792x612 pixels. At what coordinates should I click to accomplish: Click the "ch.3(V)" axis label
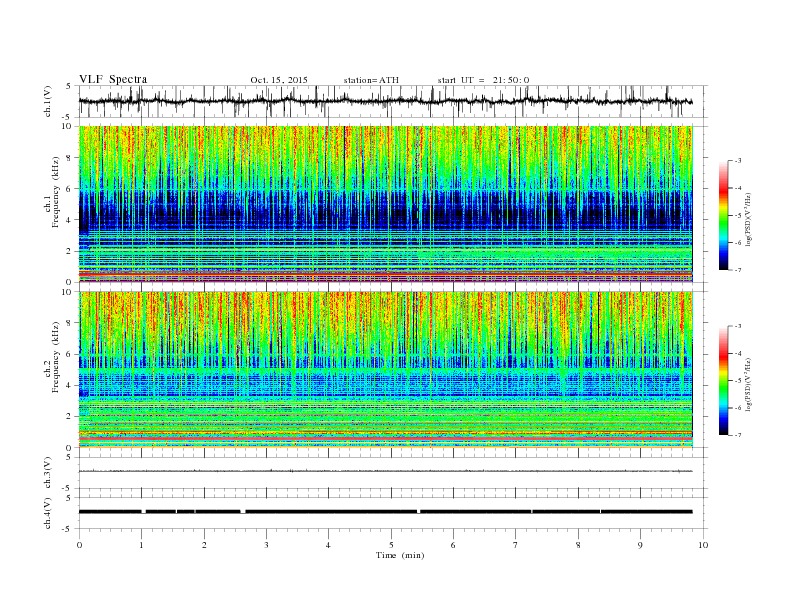[x=48, y=473]
